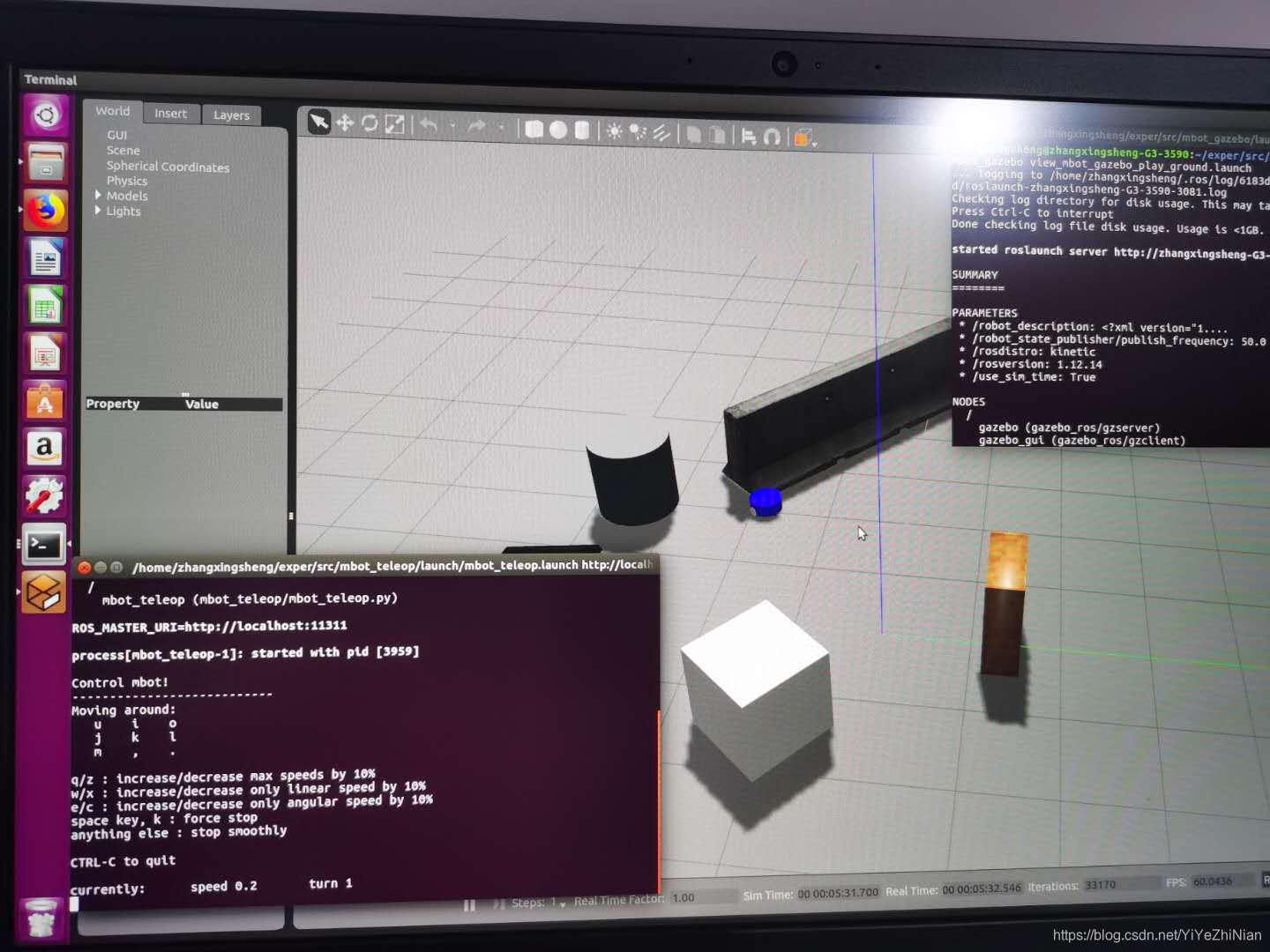Open the Align tool
This screenshot has height=952, width=1270.
pyautogui.click(x=749, y=136)
